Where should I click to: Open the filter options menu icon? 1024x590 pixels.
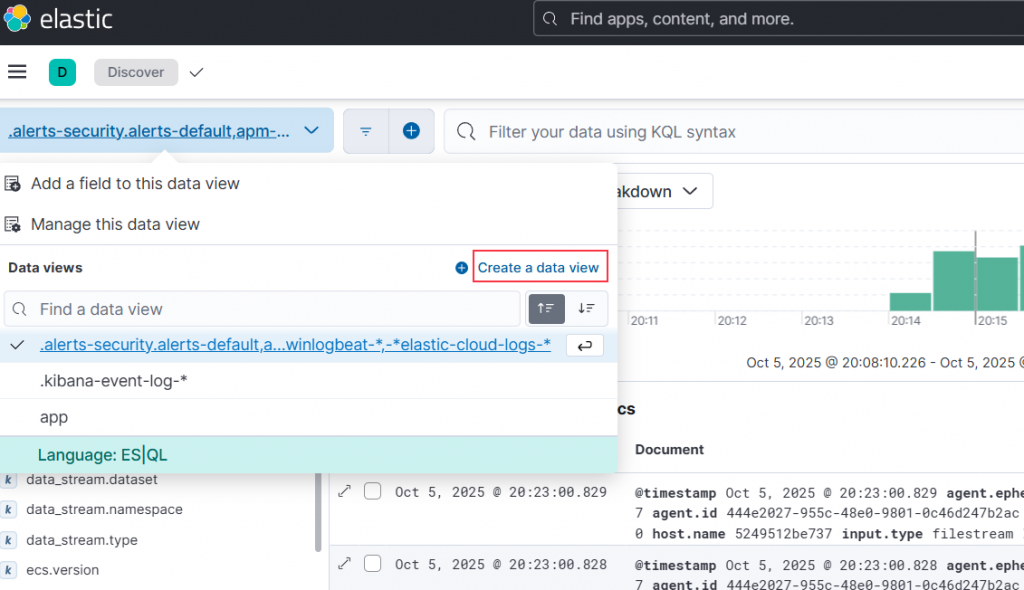(x=366, y=131)
